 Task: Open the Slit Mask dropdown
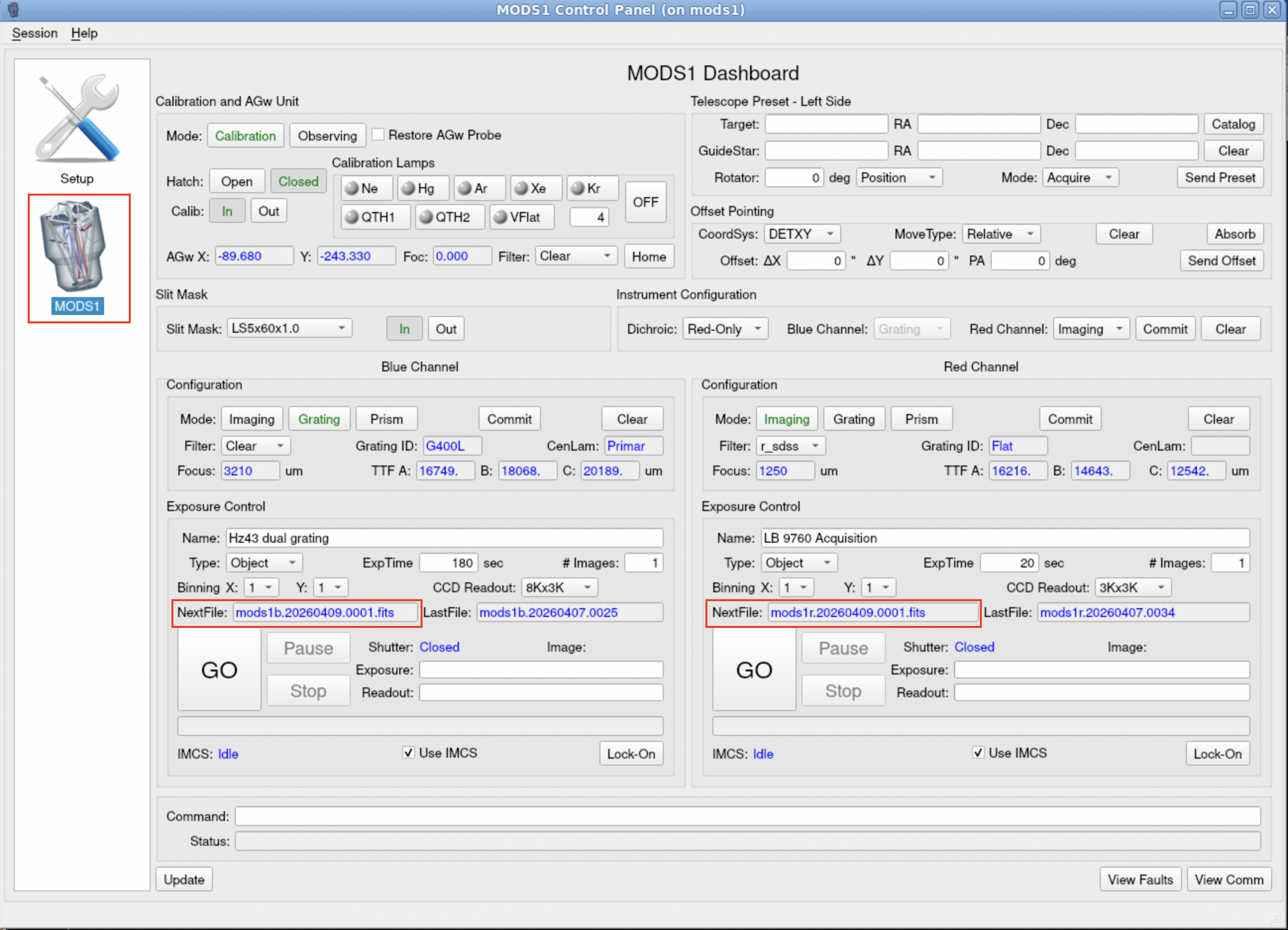(289, 328)
